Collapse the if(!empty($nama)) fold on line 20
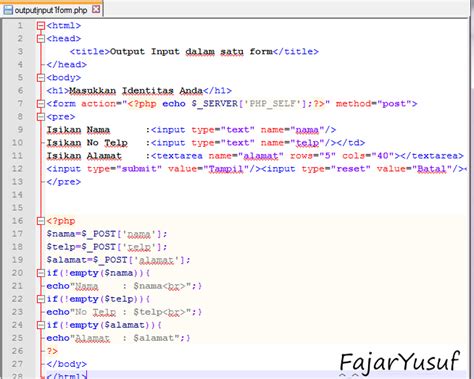Screen dimensions: 474x379 [41, 273]
